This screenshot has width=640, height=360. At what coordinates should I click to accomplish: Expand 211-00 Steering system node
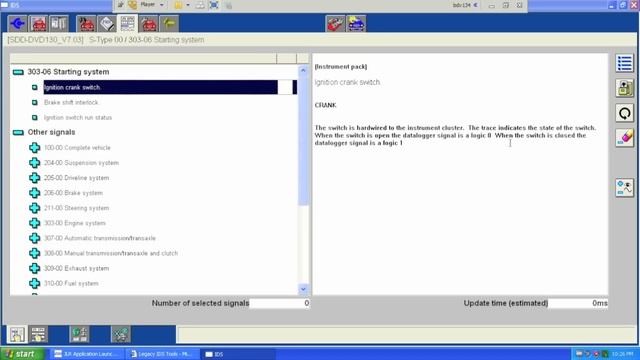pos(35,208)
